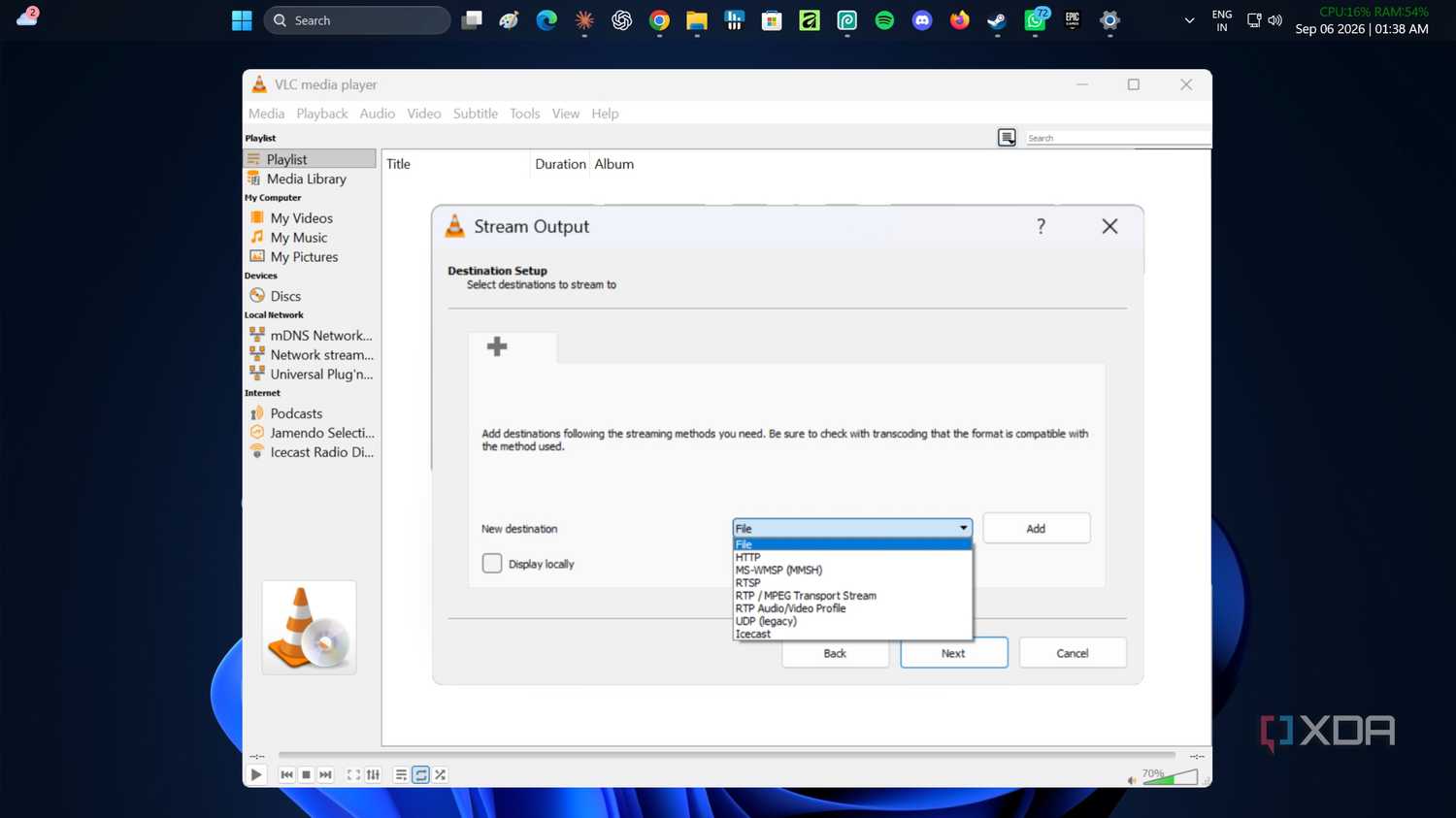Choose RTP Audio/Video Profile option
The width and height of the screenshot is (1456, 818).
click(852, 608)
